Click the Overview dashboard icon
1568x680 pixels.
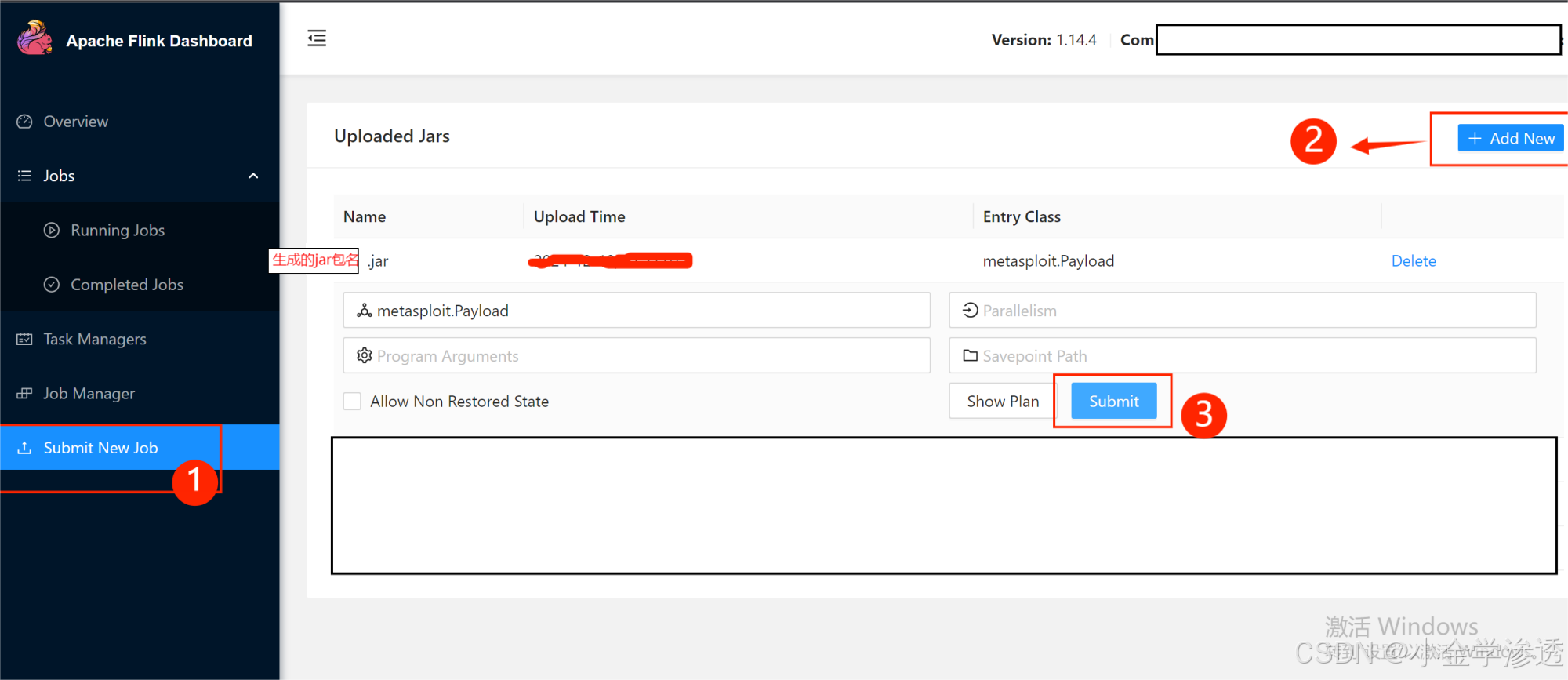(x=24, y=122)
